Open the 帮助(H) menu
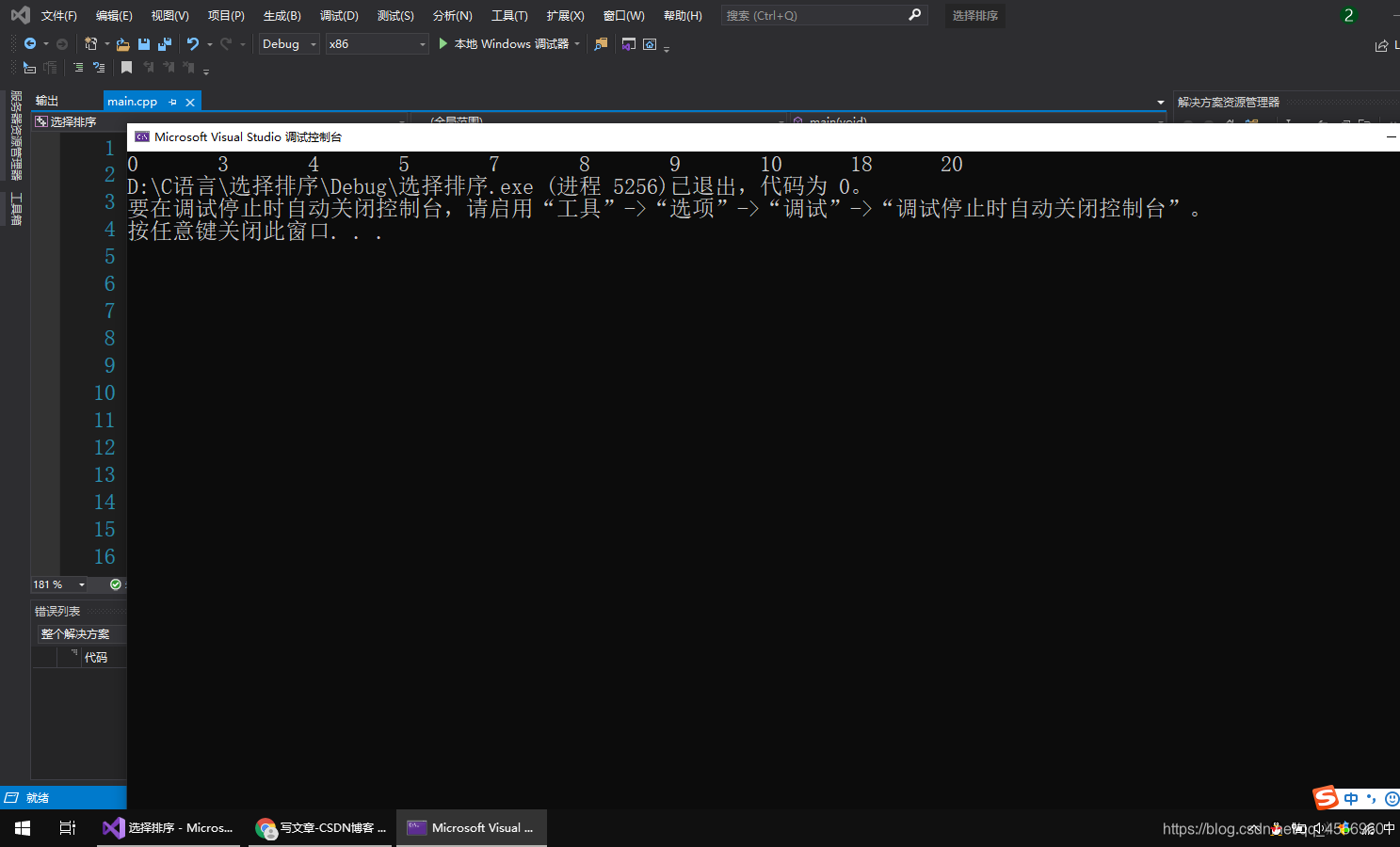 pyautogui.click(x=683, y=15)
